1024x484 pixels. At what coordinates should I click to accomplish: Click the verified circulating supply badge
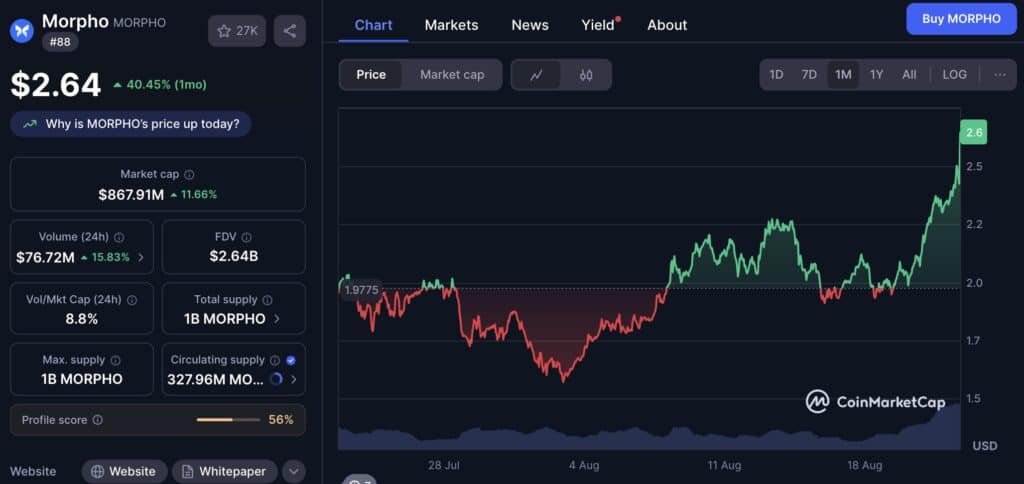coord(291,360)
